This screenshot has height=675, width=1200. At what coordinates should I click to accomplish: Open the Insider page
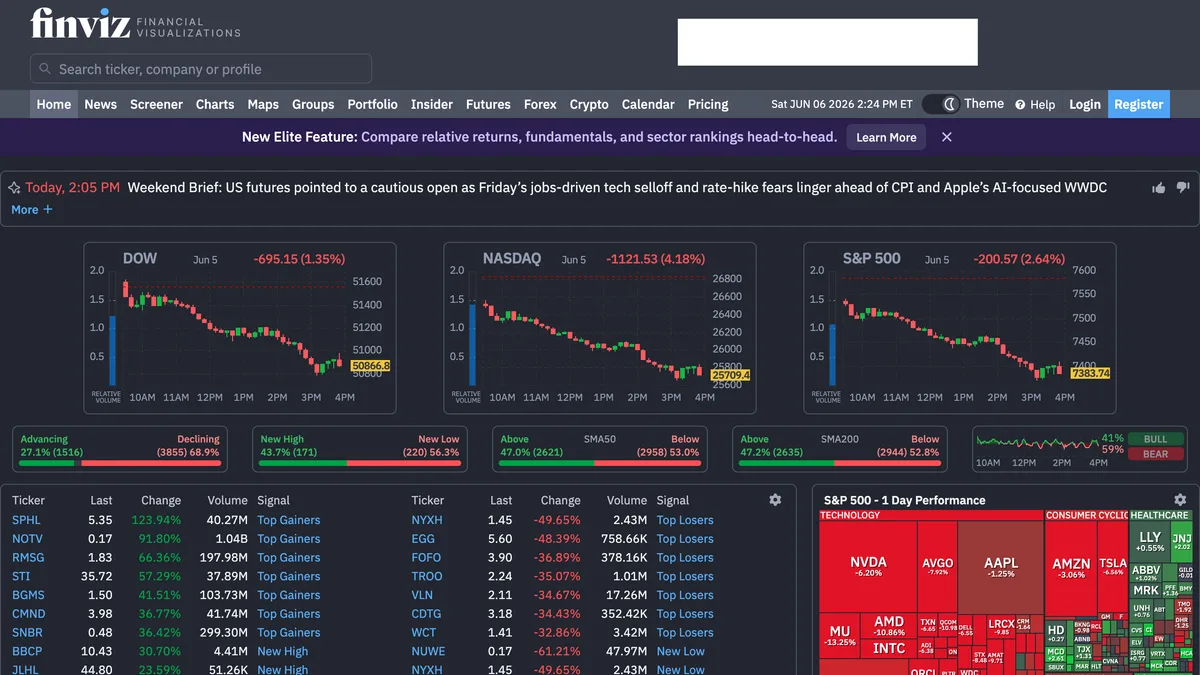click(x=432, y=104)
